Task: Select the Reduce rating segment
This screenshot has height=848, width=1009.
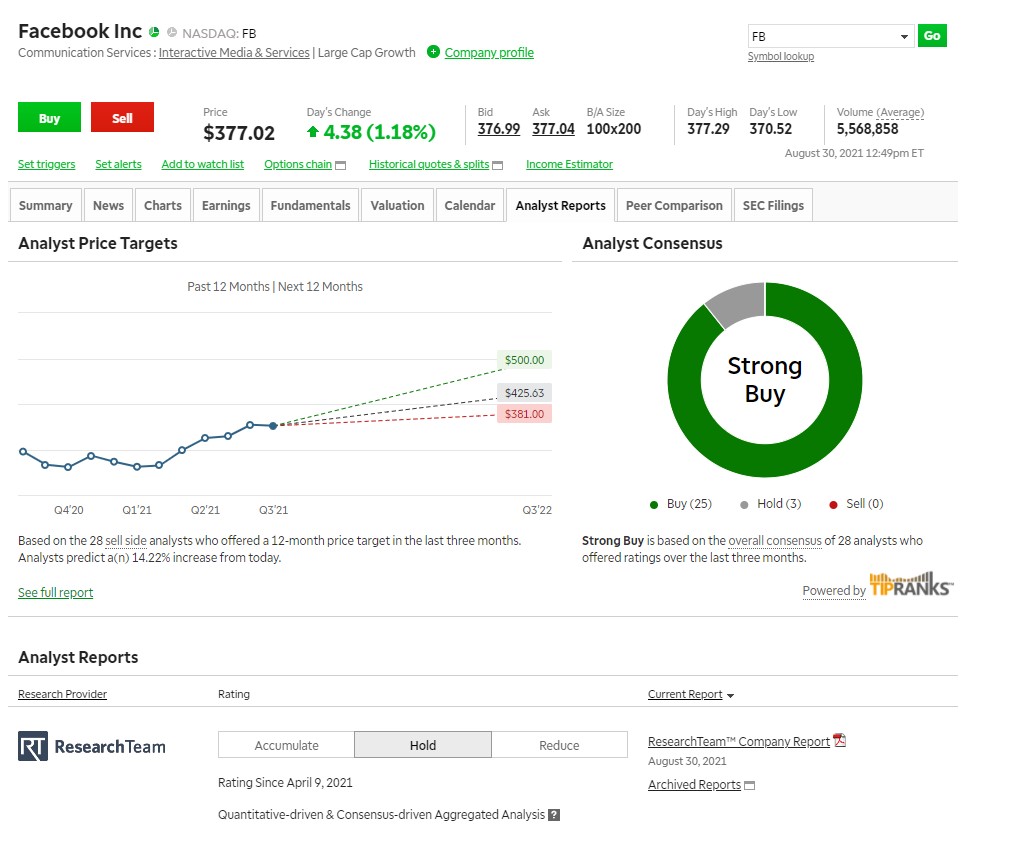Action: coord(559,745)
